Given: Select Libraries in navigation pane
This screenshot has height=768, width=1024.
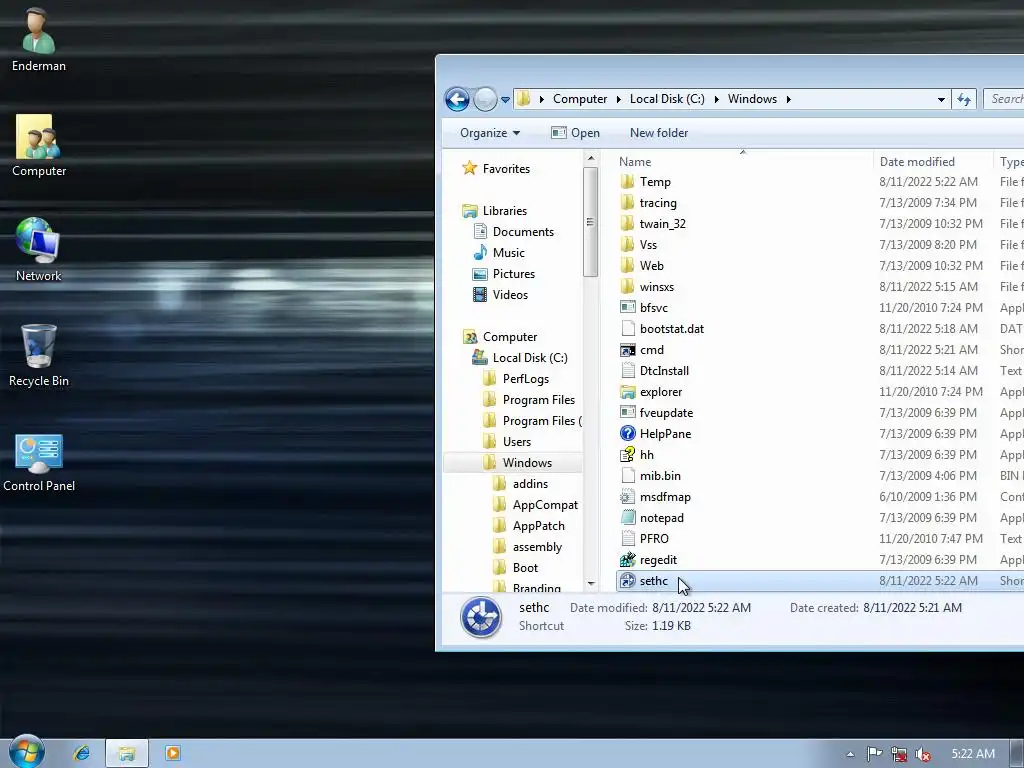Looking at the screenshot, I should 495,210.
